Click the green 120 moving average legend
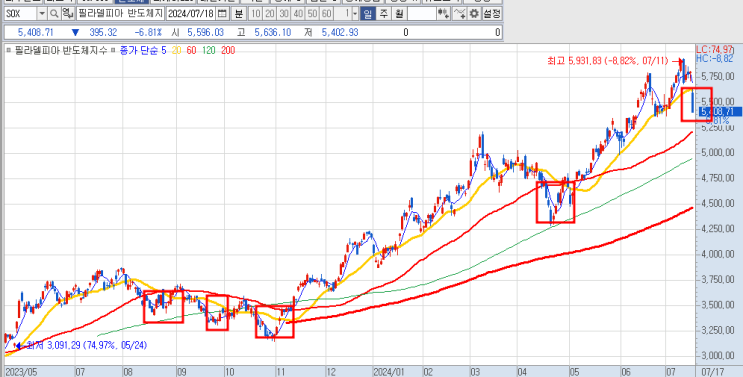The image size is (743, 377). 209,50
